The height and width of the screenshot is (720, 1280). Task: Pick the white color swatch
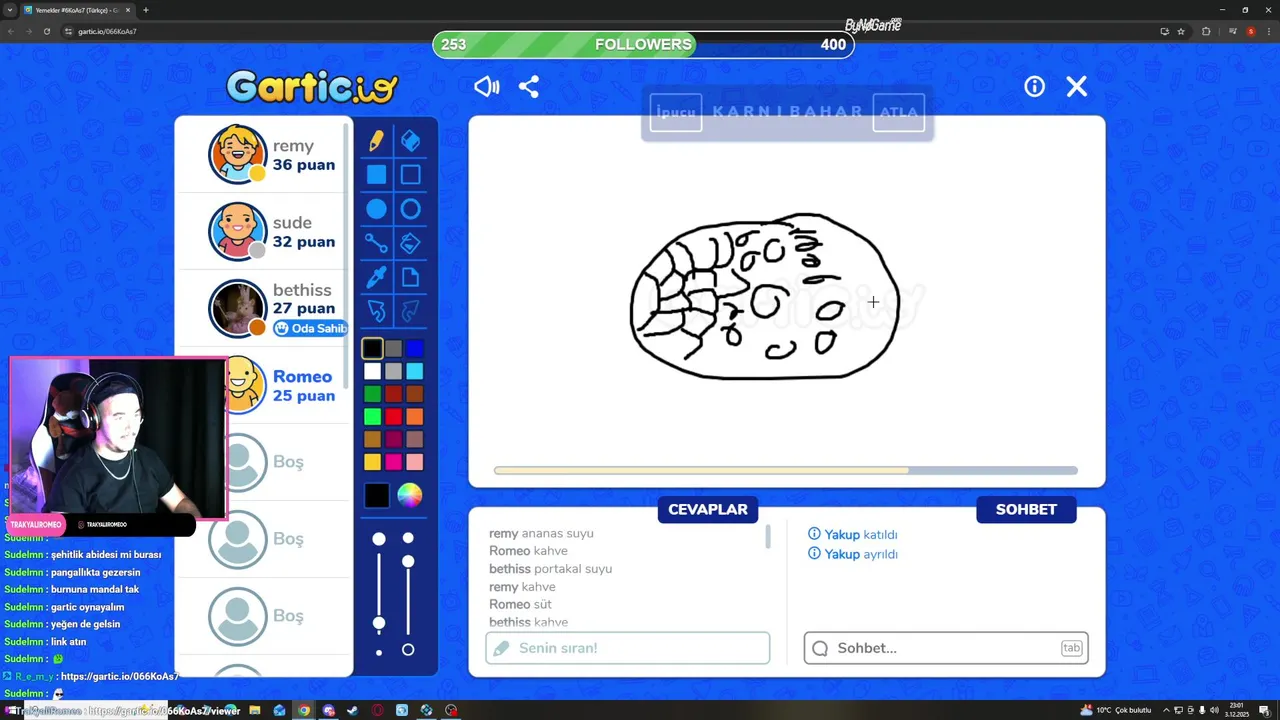click(x=372, y=371)
